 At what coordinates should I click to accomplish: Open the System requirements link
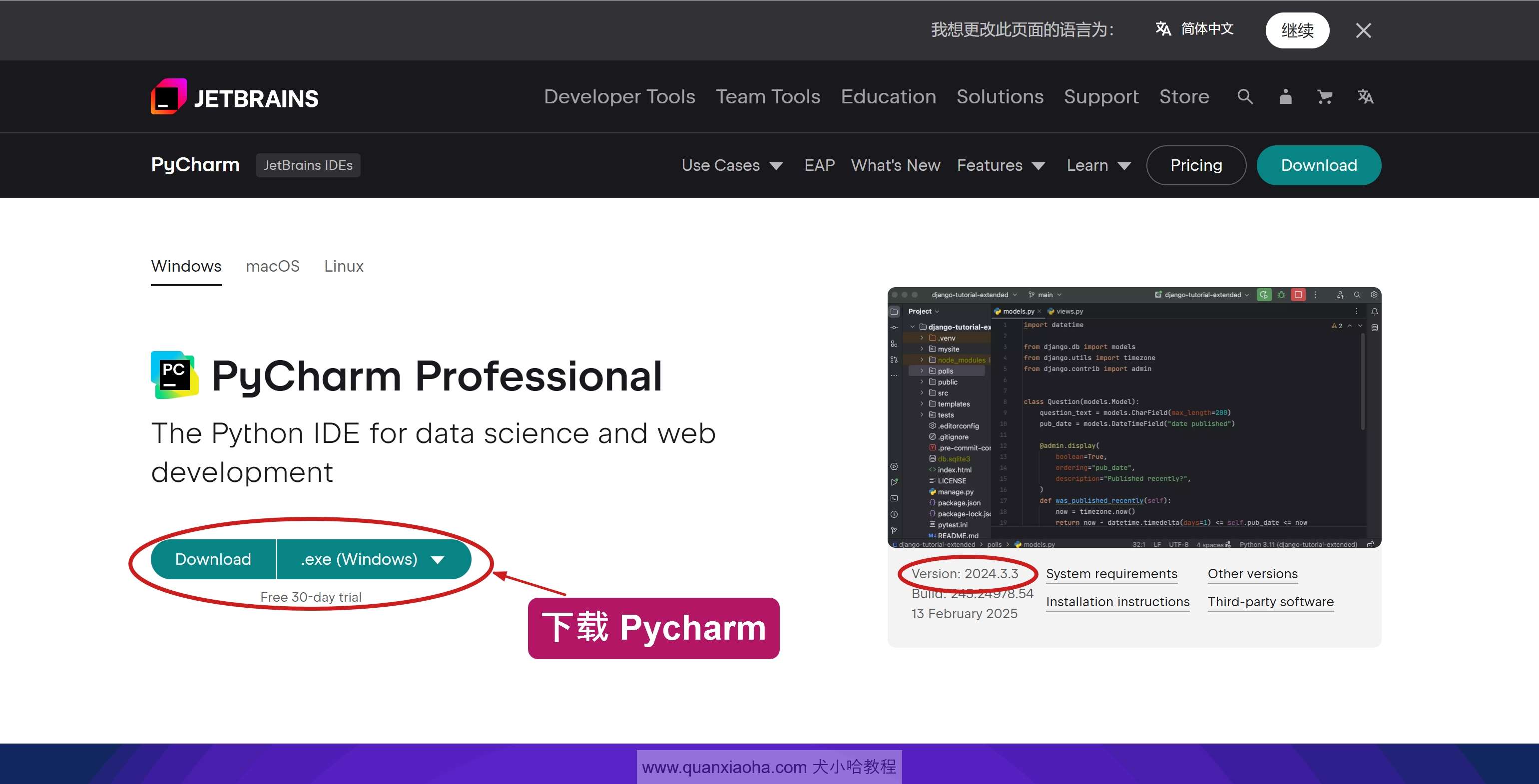tap(1111, 574)
